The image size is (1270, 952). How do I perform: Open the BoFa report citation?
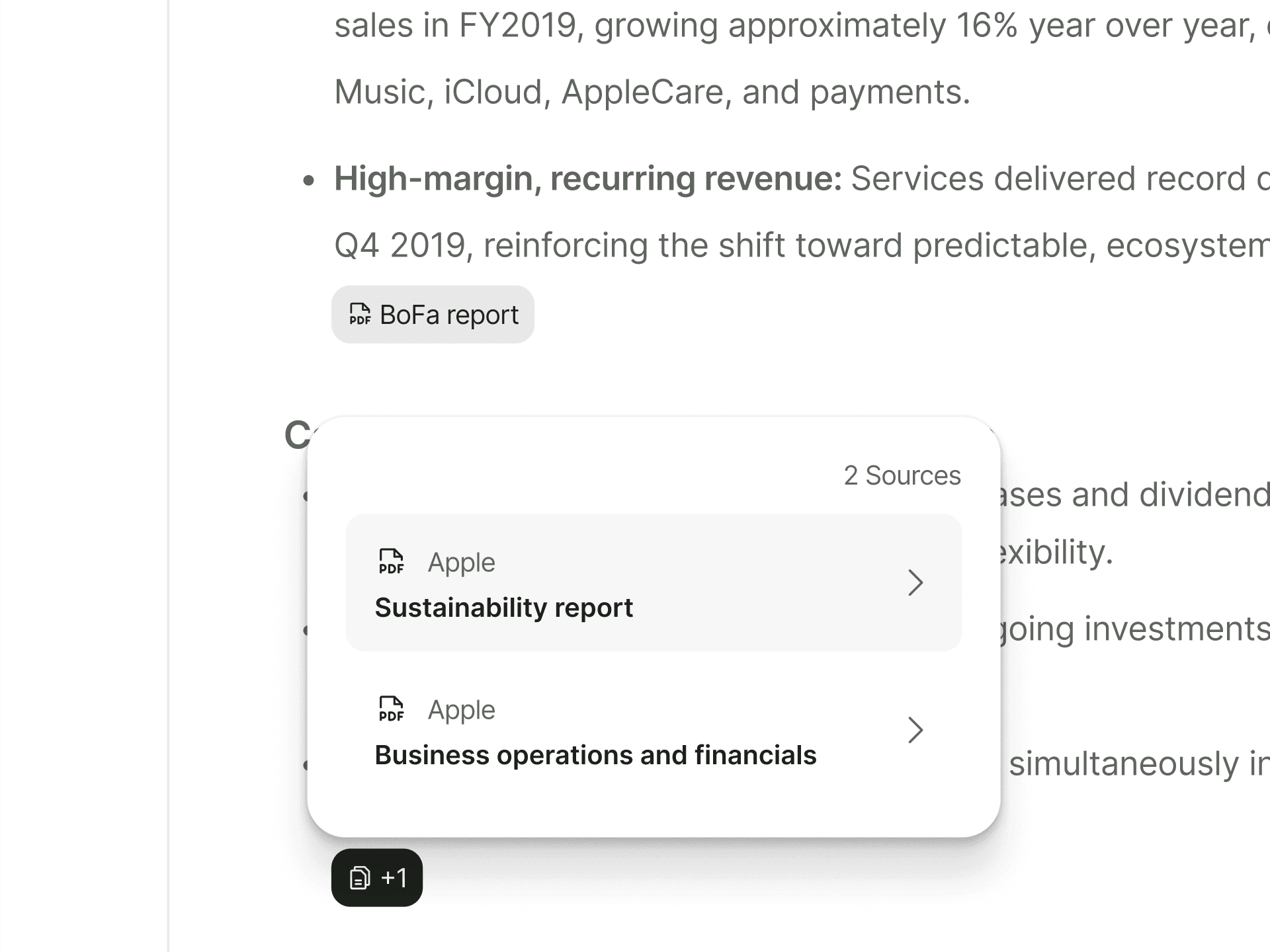pos(433,315)
